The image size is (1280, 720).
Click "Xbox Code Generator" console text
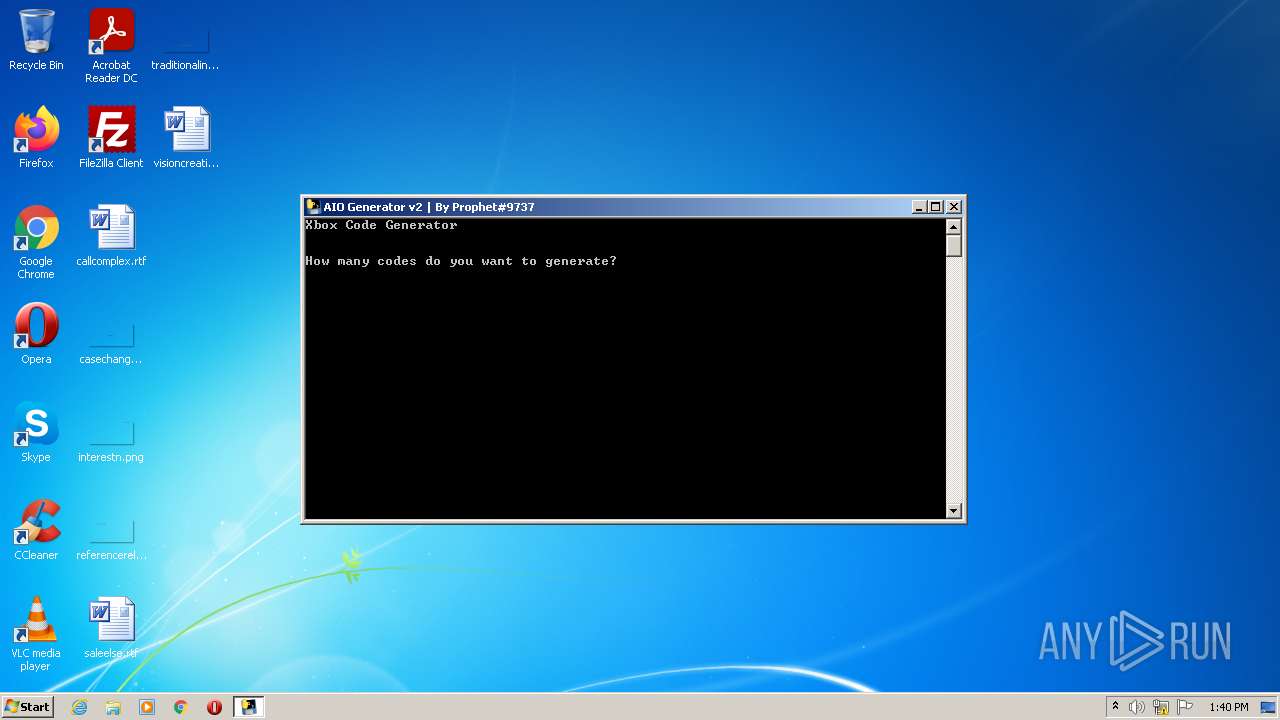381,225
